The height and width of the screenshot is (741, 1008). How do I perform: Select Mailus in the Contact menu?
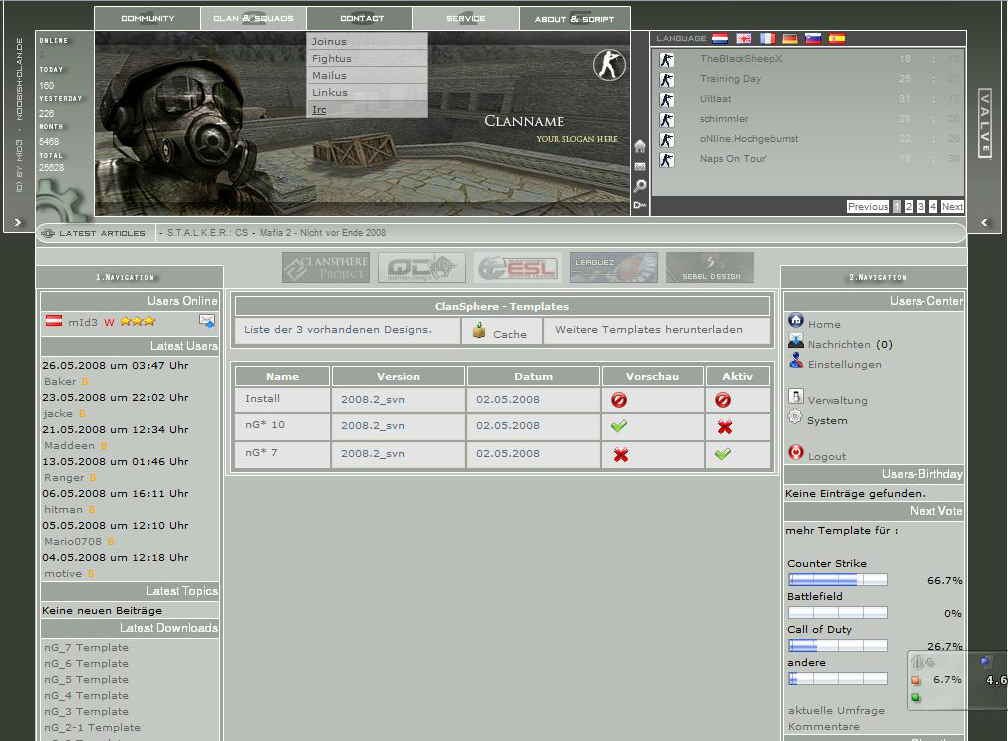pos(367,75)
